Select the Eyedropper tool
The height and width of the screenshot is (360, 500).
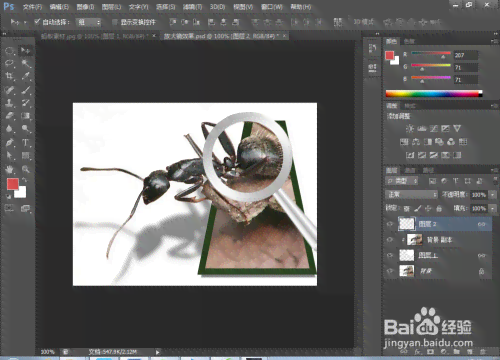tap(25, 76)
